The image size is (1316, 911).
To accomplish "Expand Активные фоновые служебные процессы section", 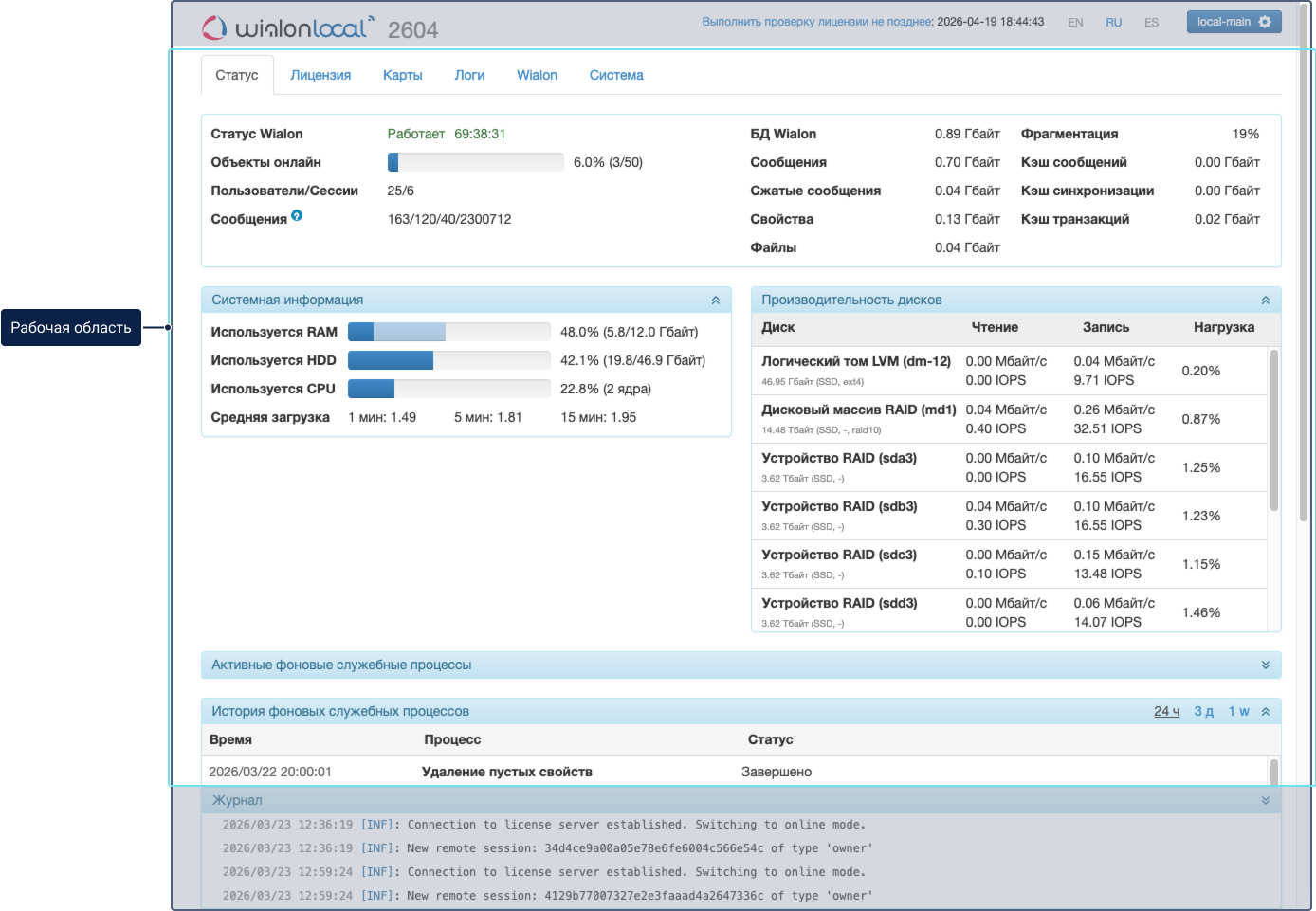I will [1265, 665].
